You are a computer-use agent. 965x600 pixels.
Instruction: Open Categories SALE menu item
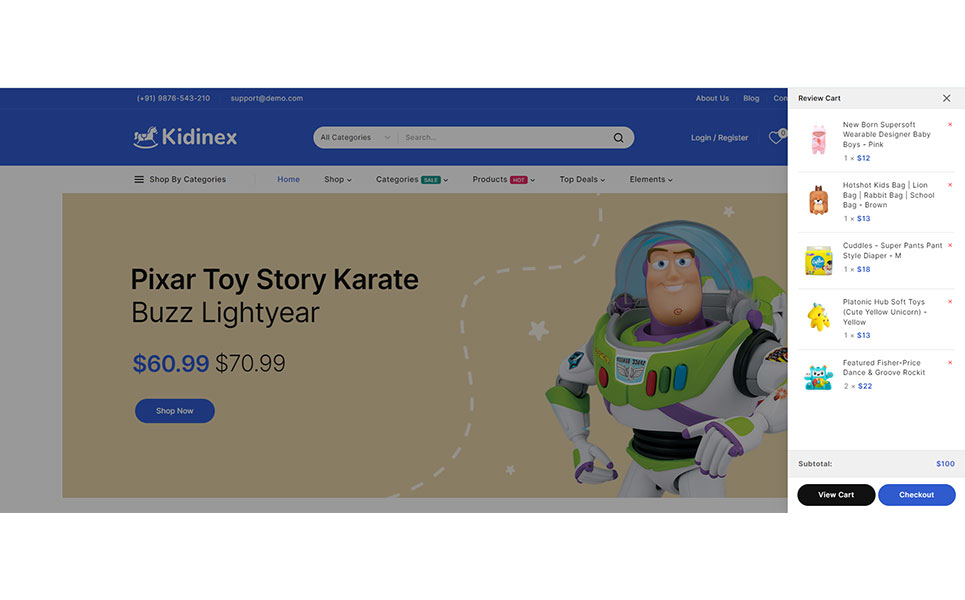[x=412, y=180]
